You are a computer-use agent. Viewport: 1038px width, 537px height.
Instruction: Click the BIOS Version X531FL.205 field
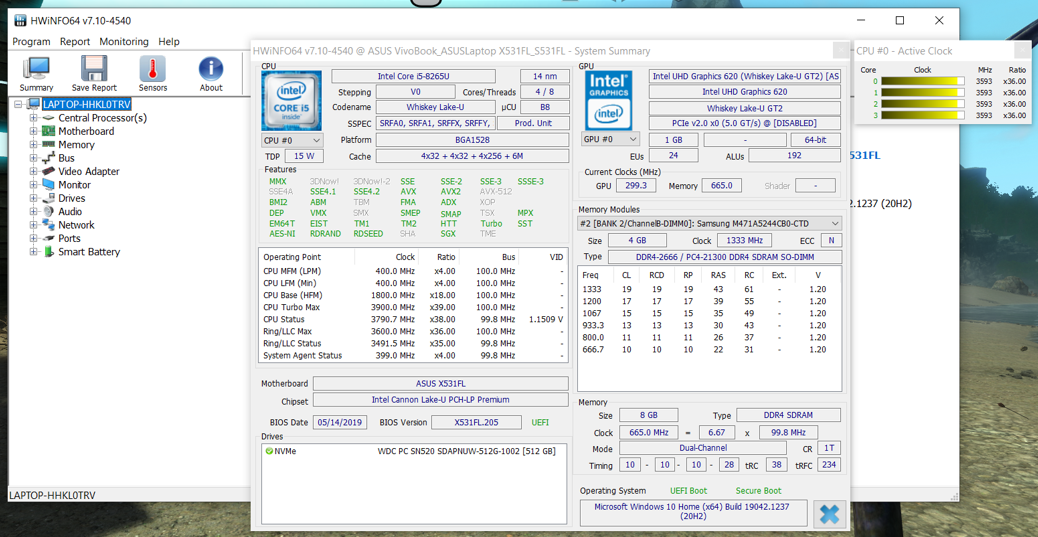click(x=477, y=422)
